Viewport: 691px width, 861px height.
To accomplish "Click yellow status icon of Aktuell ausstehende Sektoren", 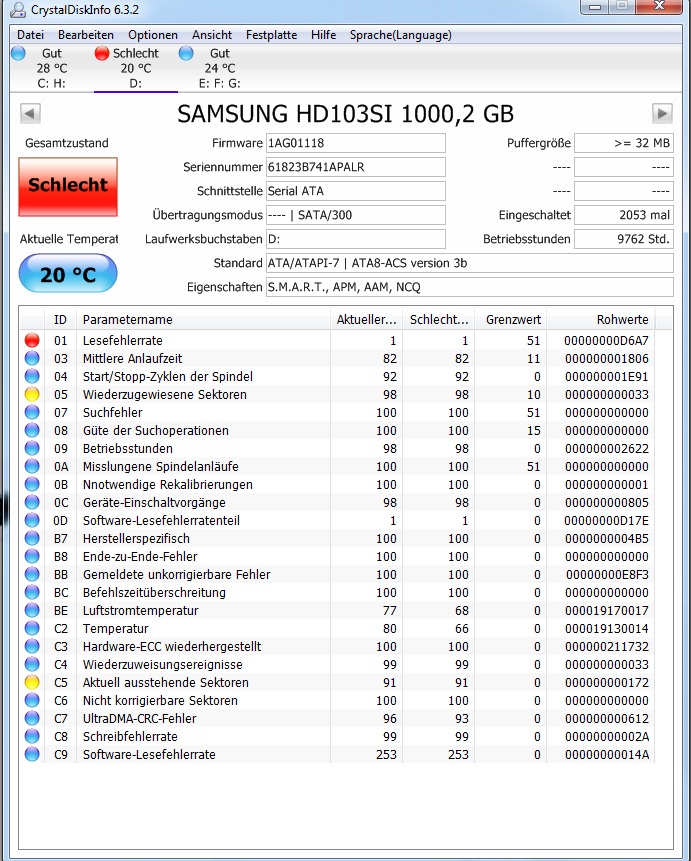I will coord(32,683).
